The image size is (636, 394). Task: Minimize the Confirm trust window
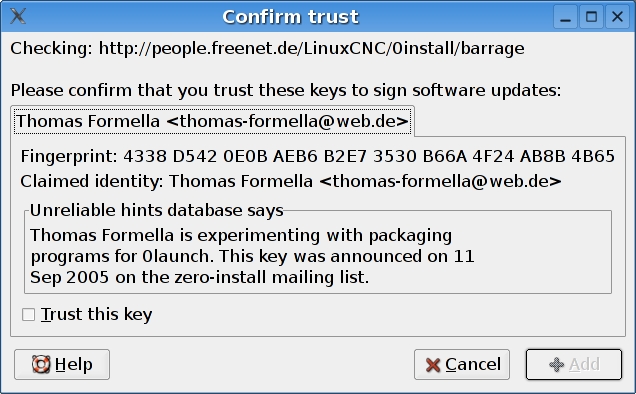pyautogui.click(x=565, y=17)
